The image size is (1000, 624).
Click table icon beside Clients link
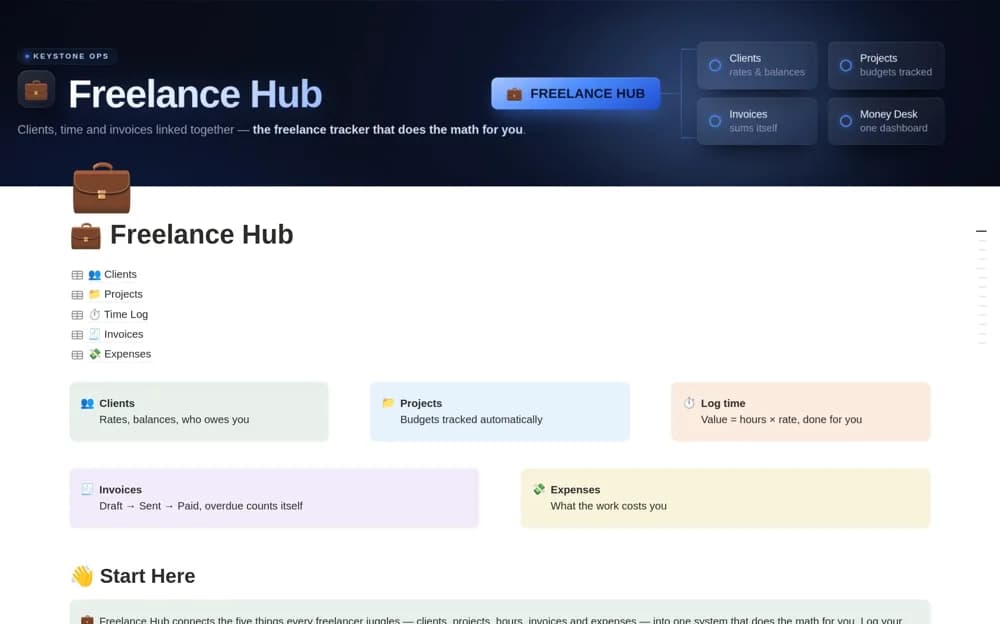77,275
